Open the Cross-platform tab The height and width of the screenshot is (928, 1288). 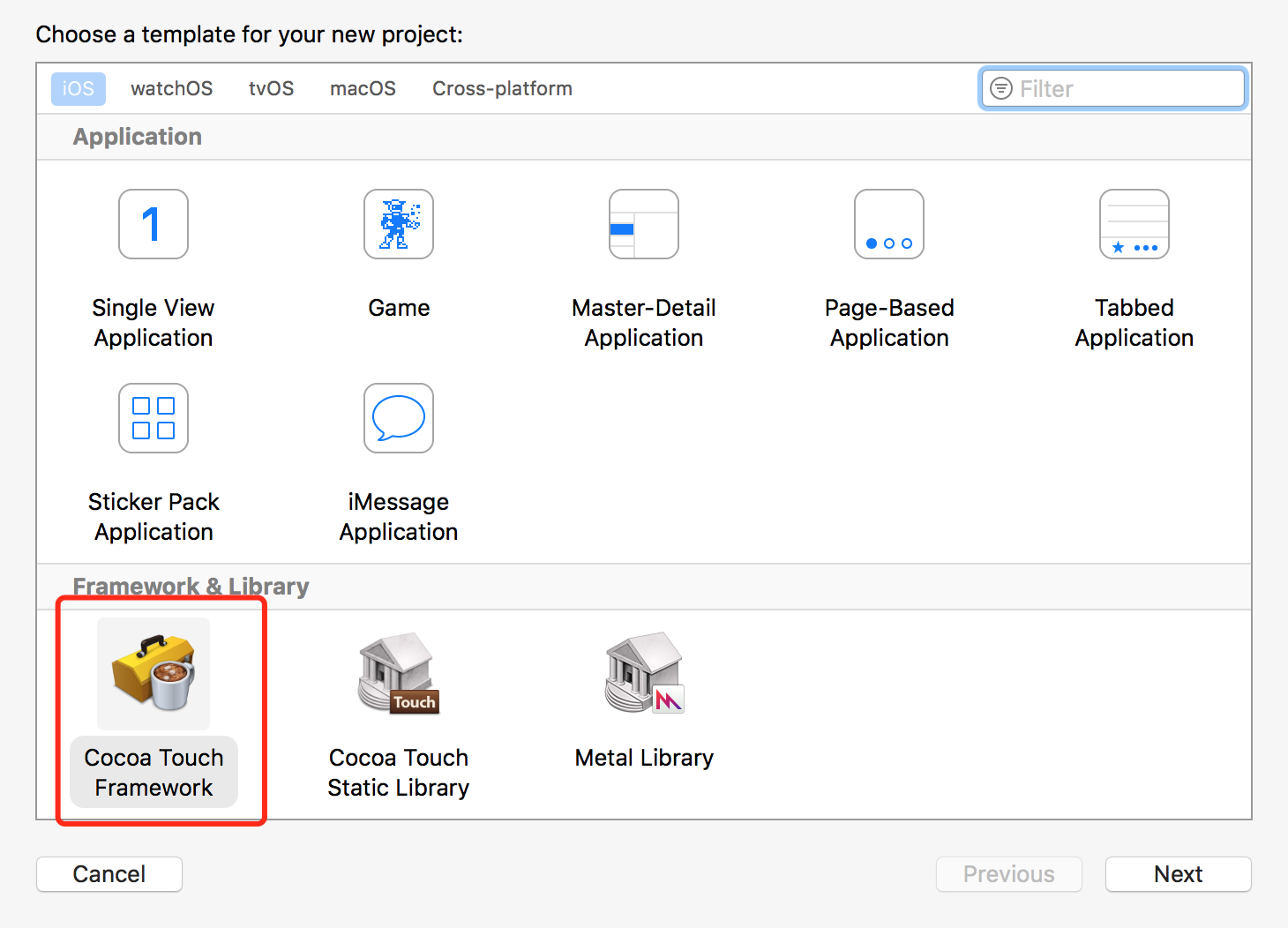point(502,89)
